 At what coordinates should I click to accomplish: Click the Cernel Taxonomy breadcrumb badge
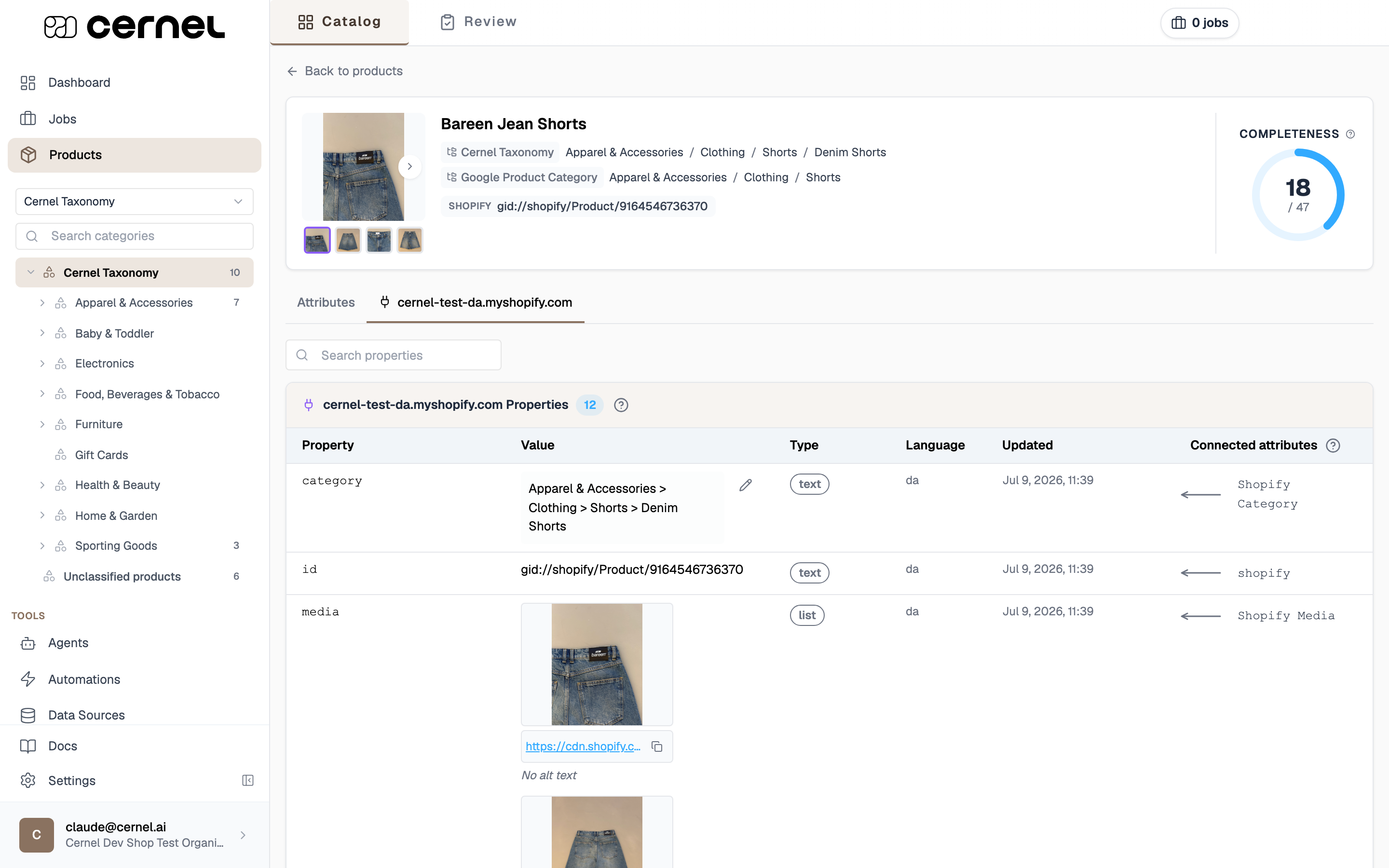[x=500, y=152]
